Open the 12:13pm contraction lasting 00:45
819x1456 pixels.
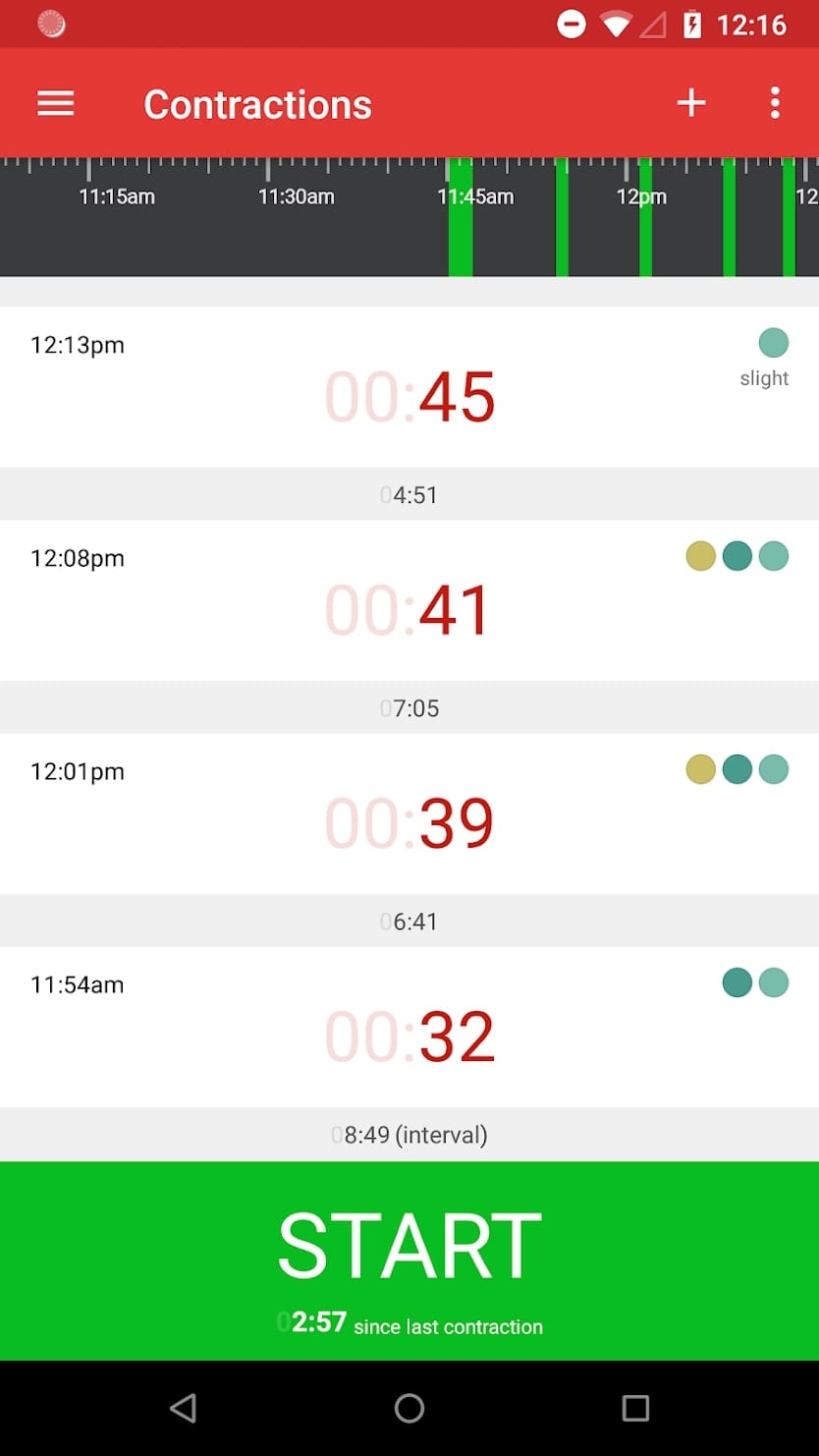(x=409, y=387)
